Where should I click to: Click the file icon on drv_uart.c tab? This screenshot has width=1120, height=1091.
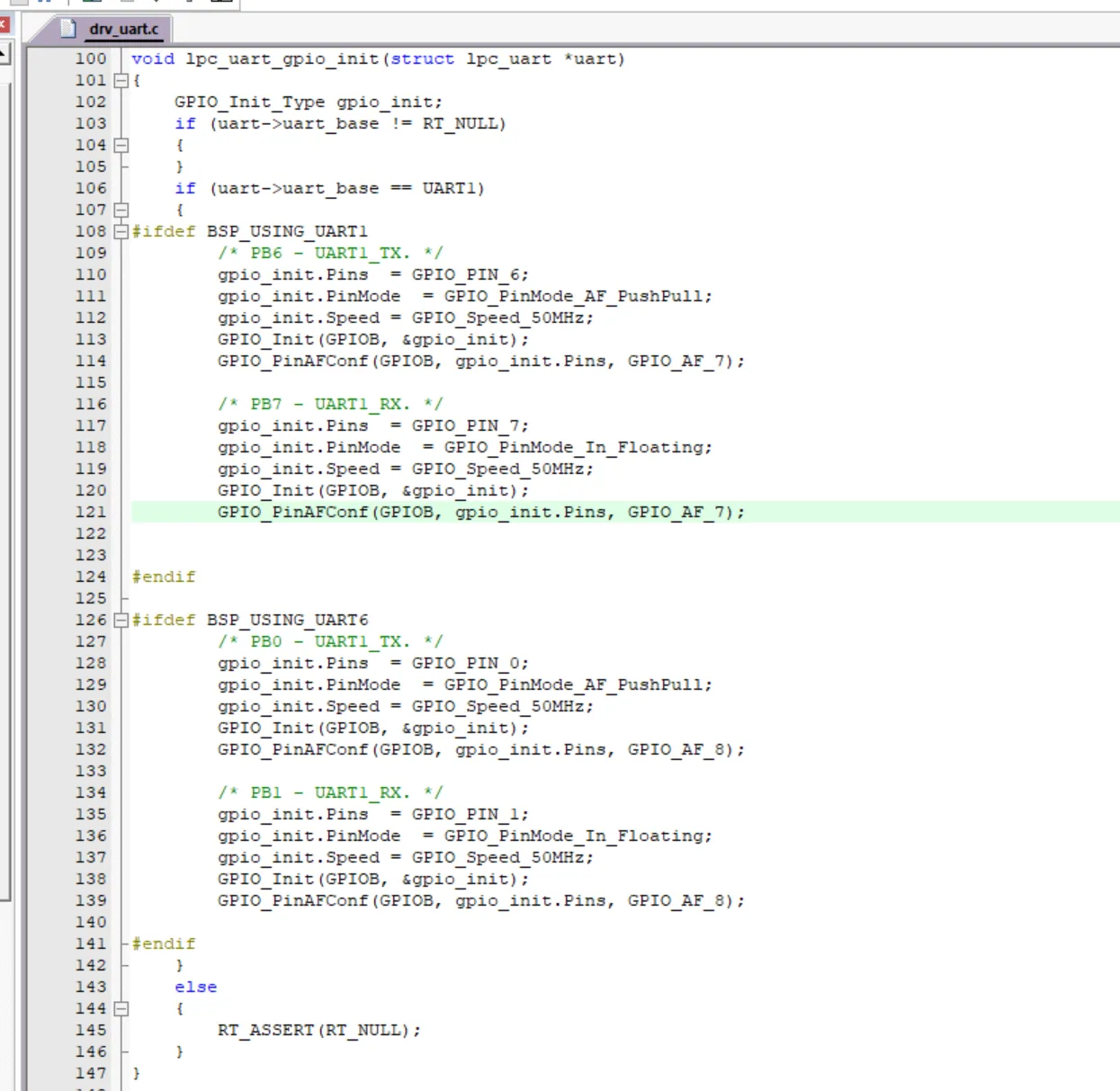point(67,29)
